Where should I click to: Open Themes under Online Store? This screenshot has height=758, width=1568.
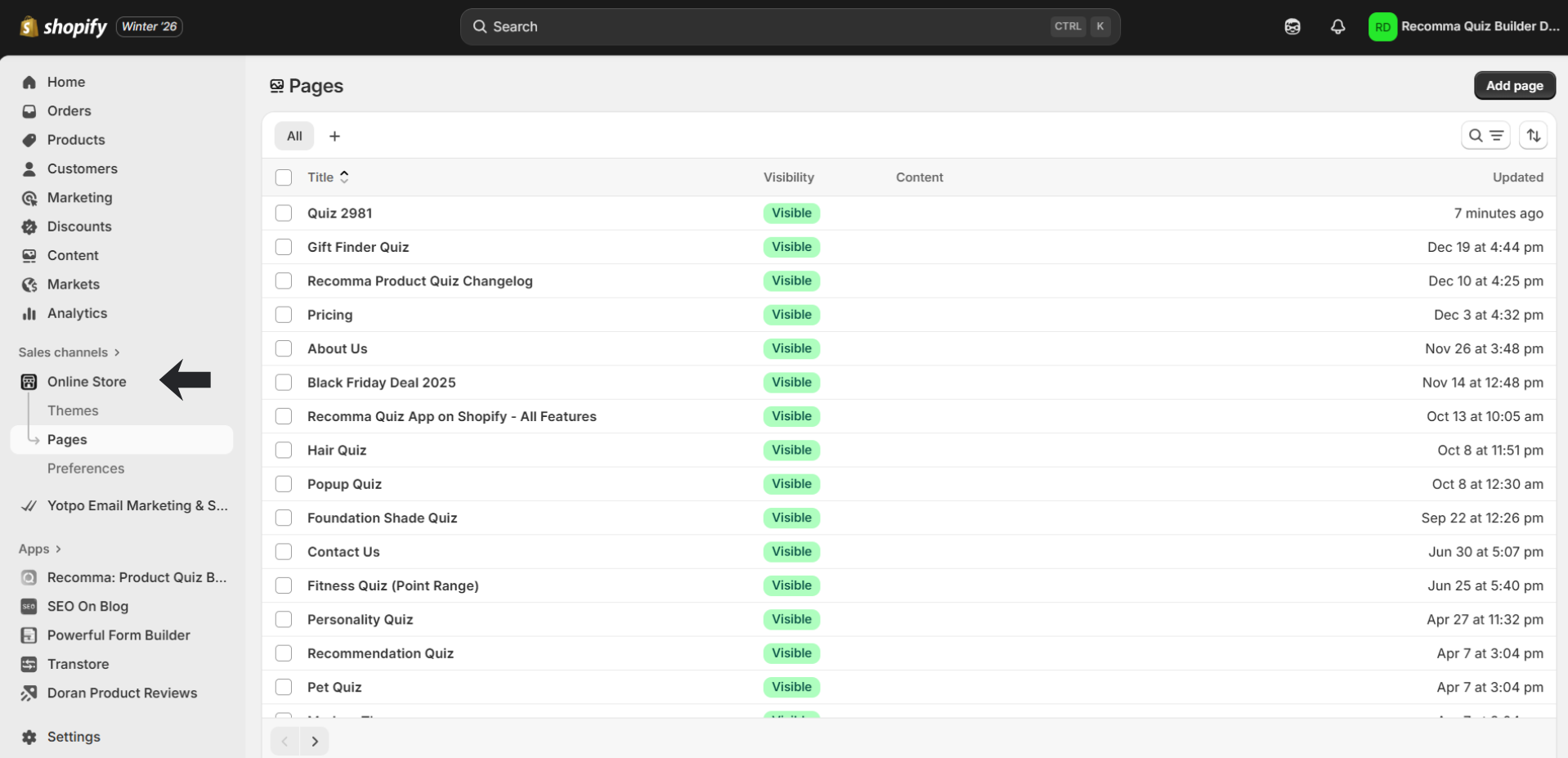tap(73, 410)
